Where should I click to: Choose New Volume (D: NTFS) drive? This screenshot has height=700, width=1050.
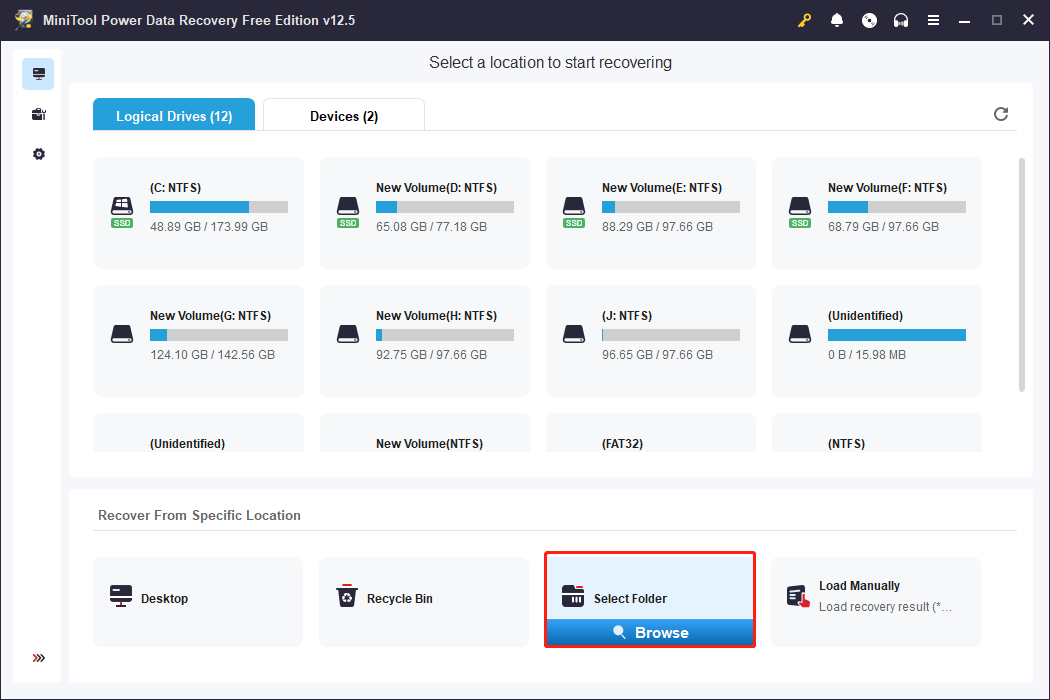pyautogui.click(x=425, y=212)
